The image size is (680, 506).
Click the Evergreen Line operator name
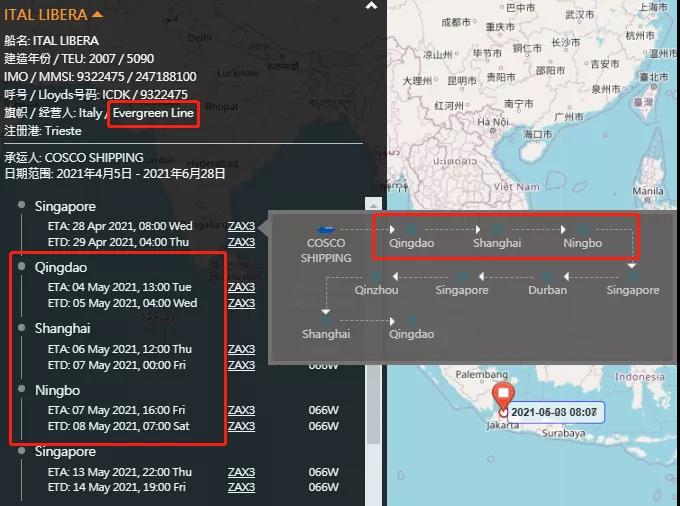(153, 114)
